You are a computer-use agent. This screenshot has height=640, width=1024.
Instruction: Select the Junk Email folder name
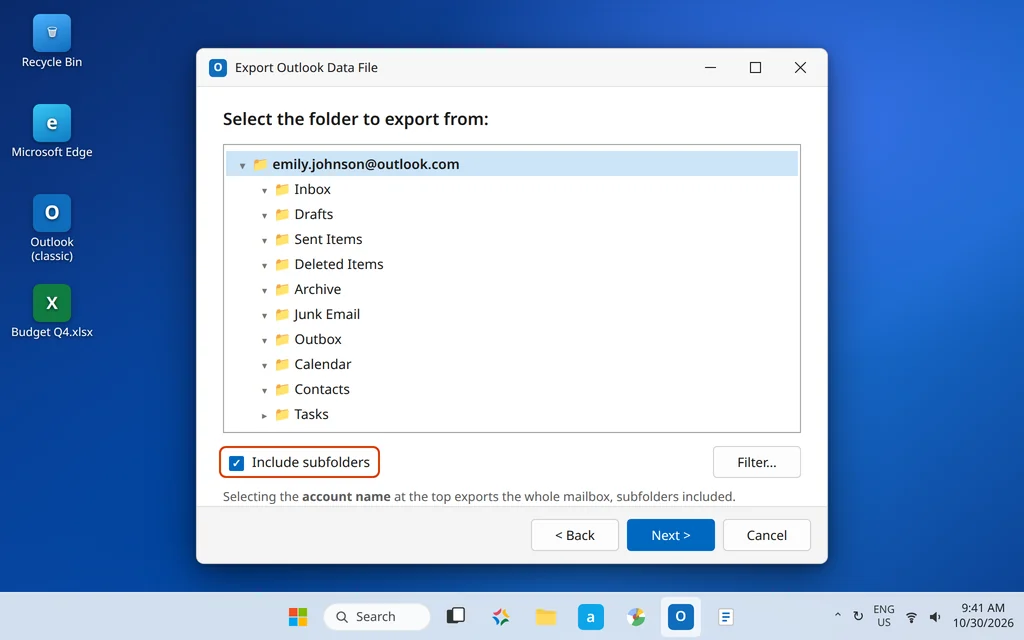tap(327, 314)
